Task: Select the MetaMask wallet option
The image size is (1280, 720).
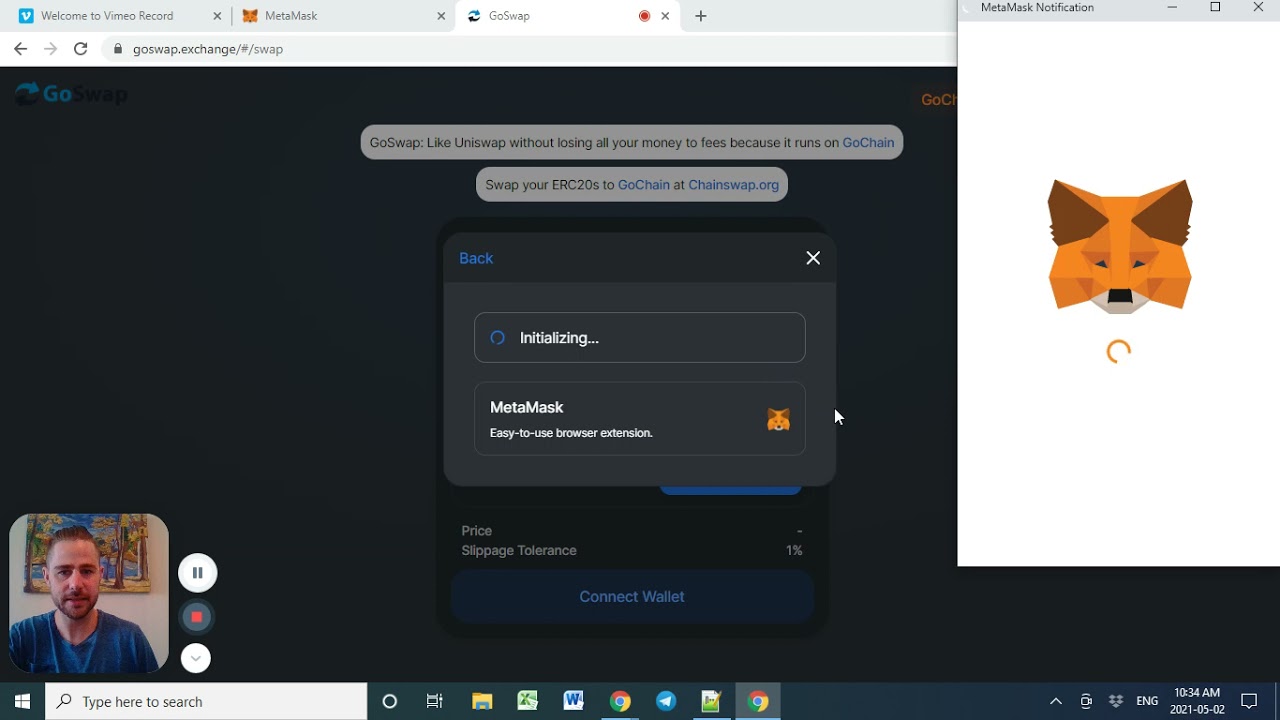Action: pyautogui.click(x=640, y=419)
